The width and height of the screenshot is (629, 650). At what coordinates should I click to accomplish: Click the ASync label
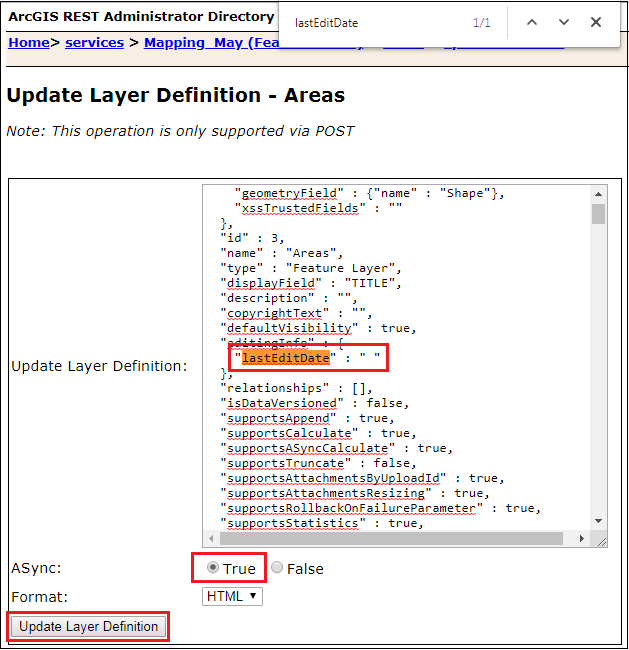pyautogui.click(x=36, y=568)
